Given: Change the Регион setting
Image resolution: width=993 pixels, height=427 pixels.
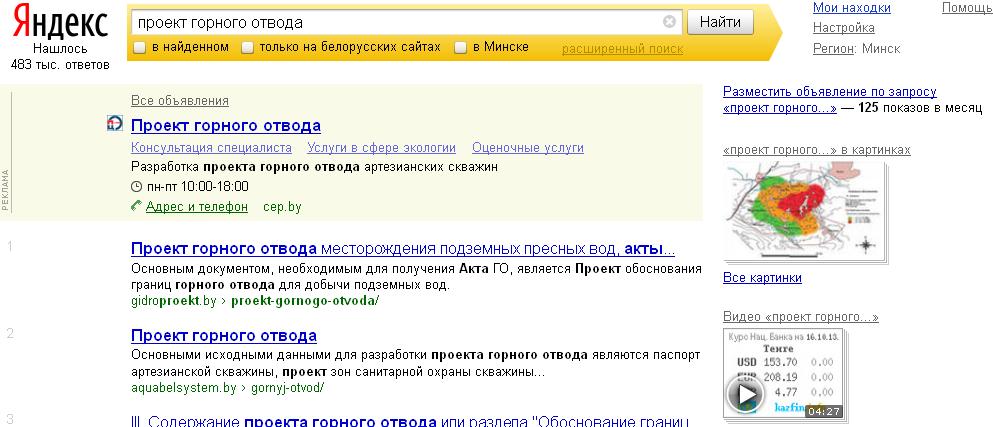Looking at the screenshot, I should pos(833,48).
